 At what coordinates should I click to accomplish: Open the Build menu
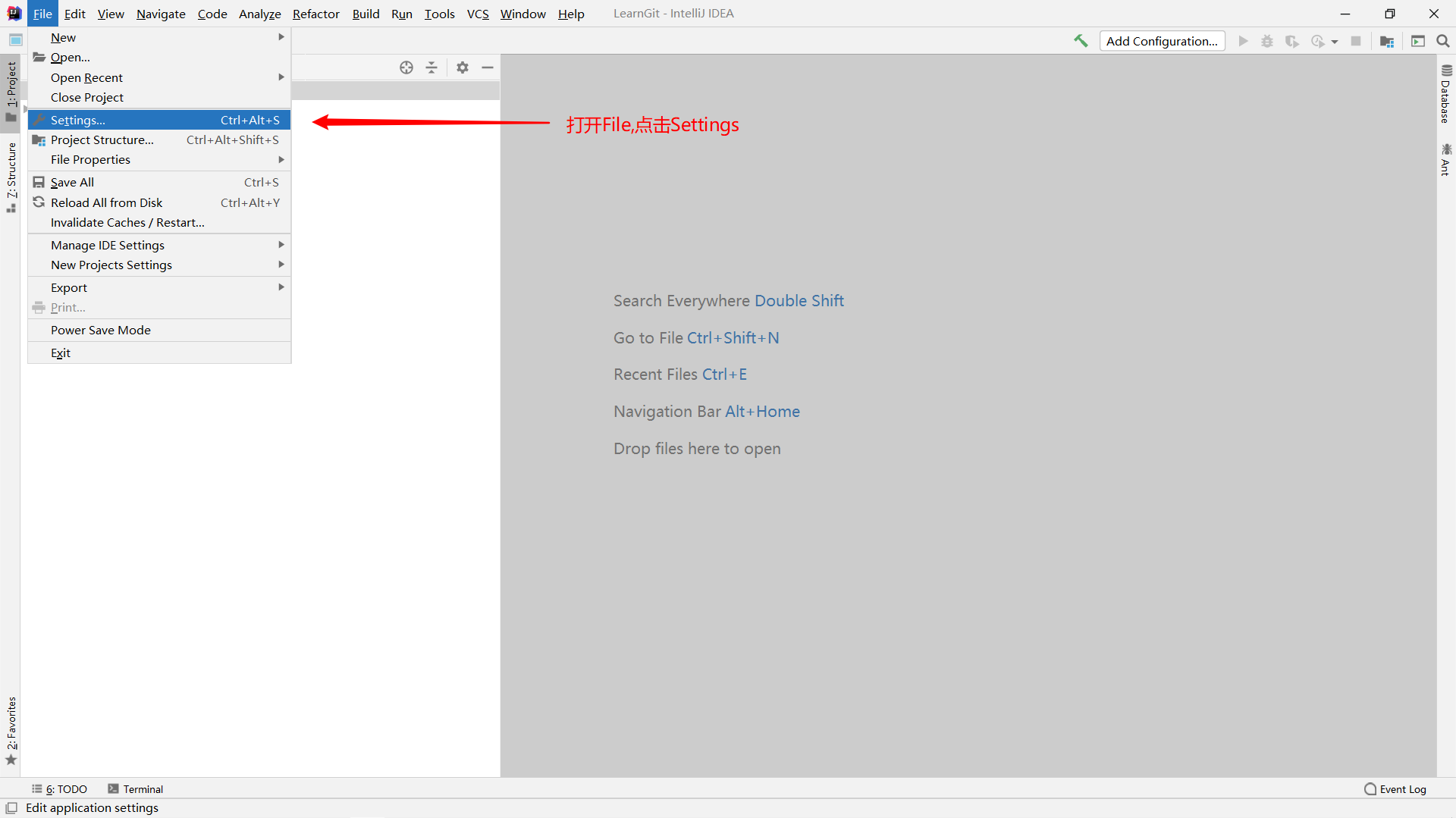366,14
